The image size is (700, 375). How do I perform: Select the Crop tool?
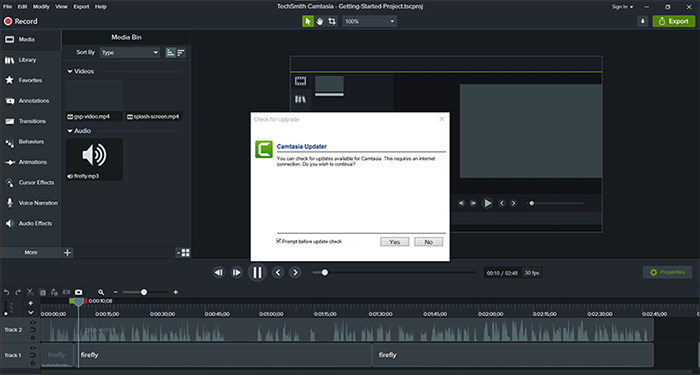(x=332, y=21)
